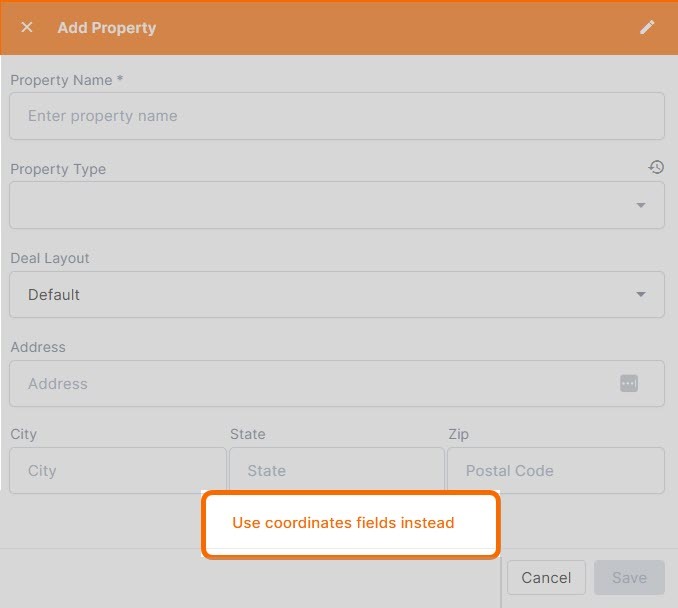This screenshot has width=678, height=608.
Task: Click Use coordinates fields instead link
Action: (343, 523)
